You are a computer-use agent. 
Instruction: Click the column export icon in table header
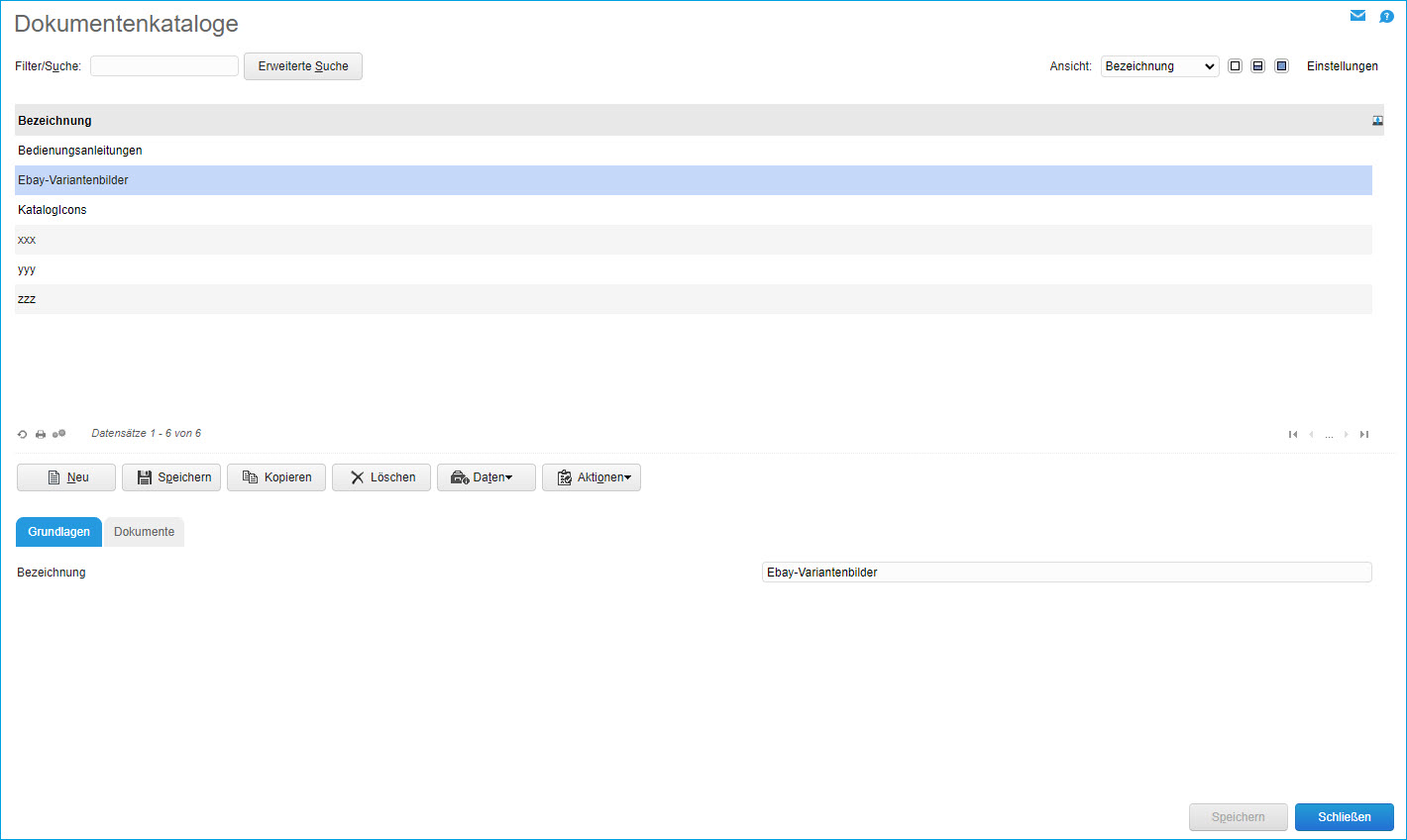tap(1377, 121)
